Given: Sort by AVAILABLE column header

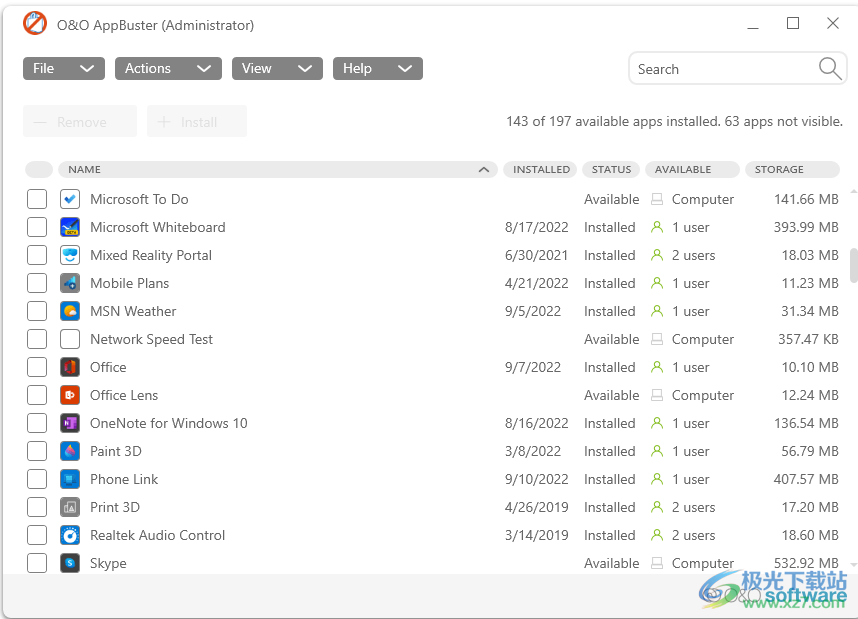Looking at the screenshot, I should [x=692, y=170].
